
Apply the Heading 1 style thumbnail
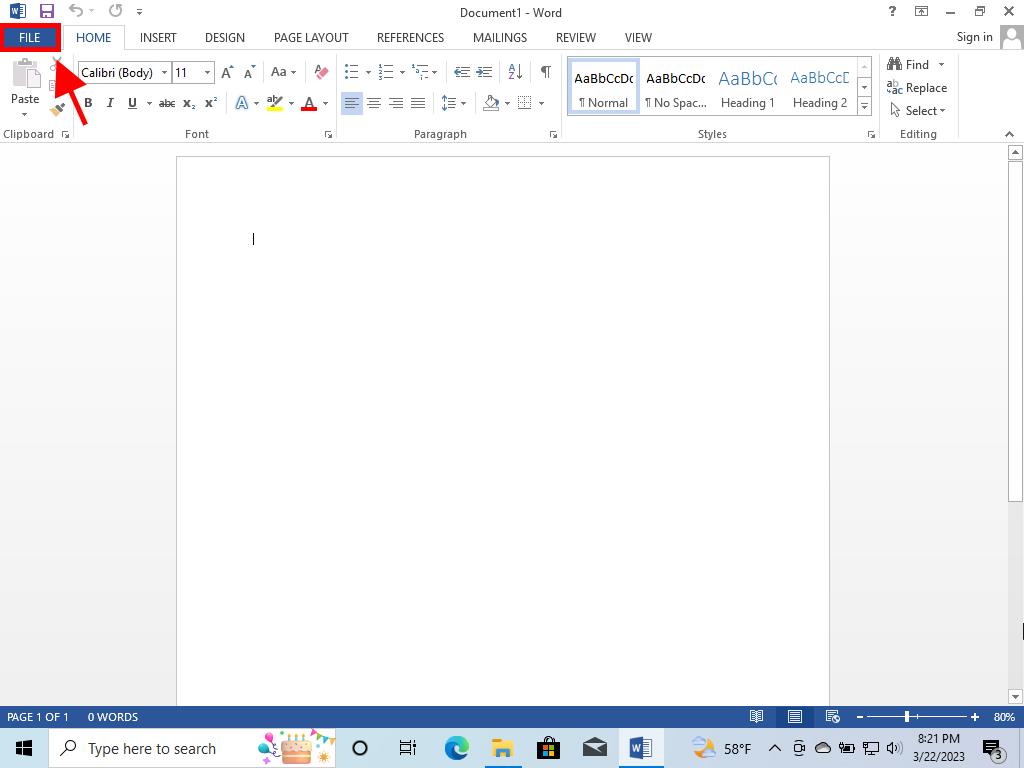[747, 88]
